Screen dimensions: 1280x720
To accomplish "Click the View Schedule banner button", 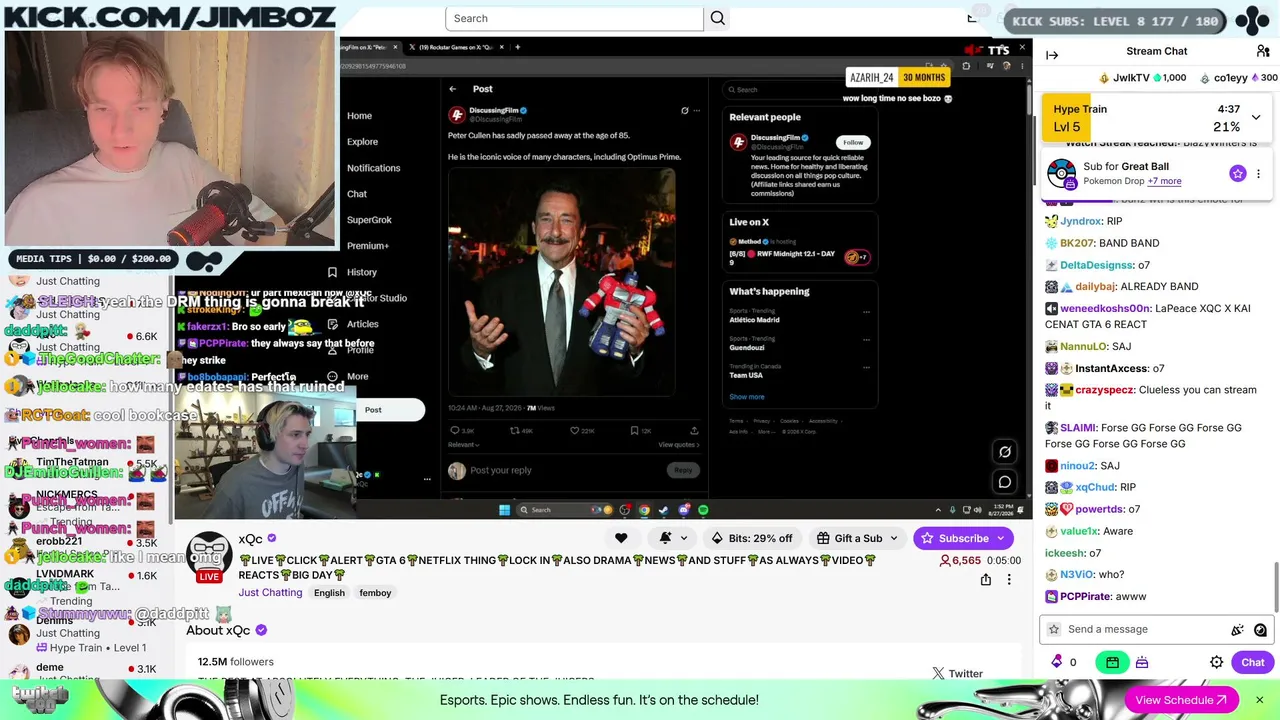I will tap(1181, 700).
